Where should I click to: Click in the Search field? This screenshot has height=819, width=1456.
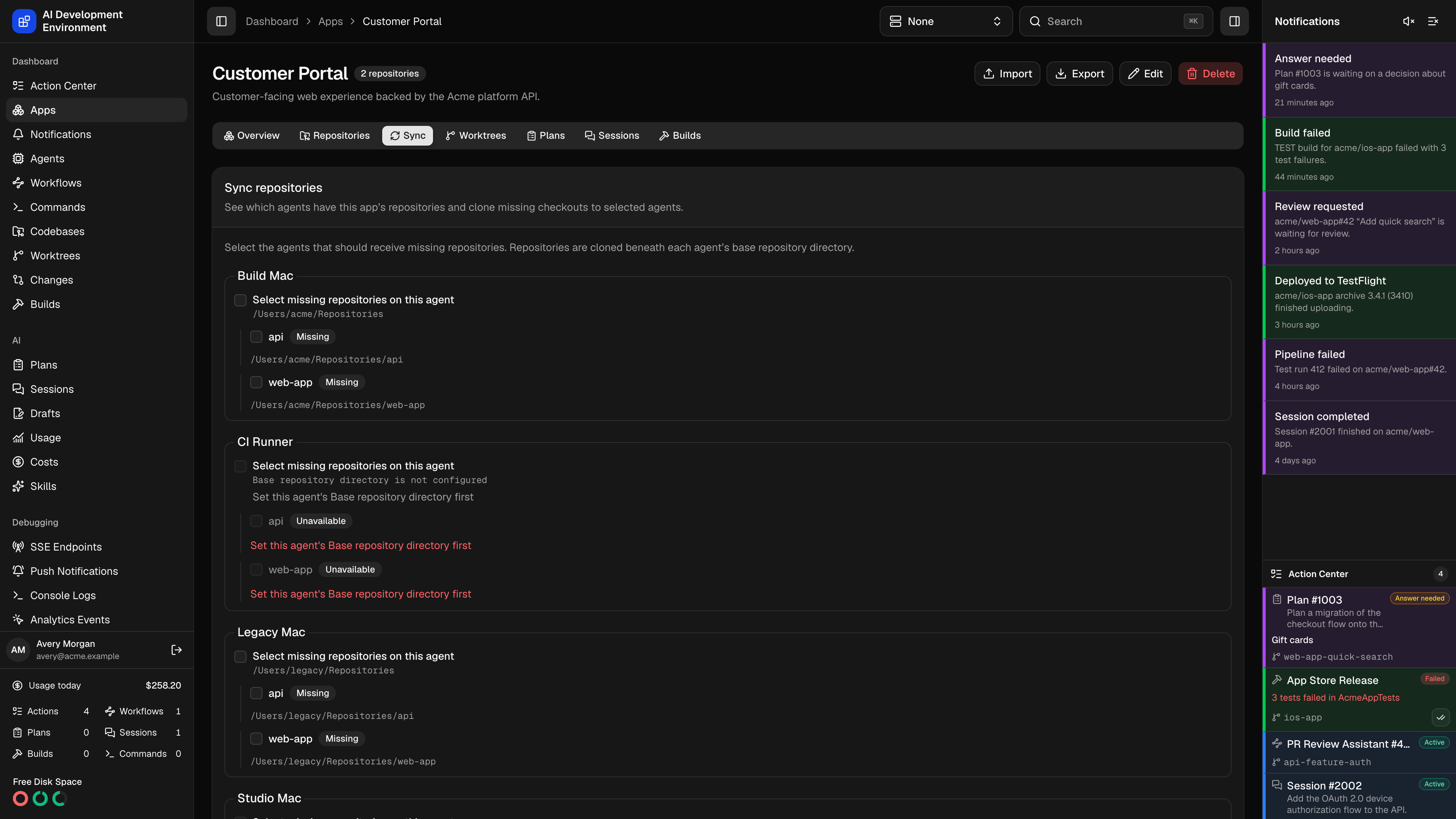1116,22
